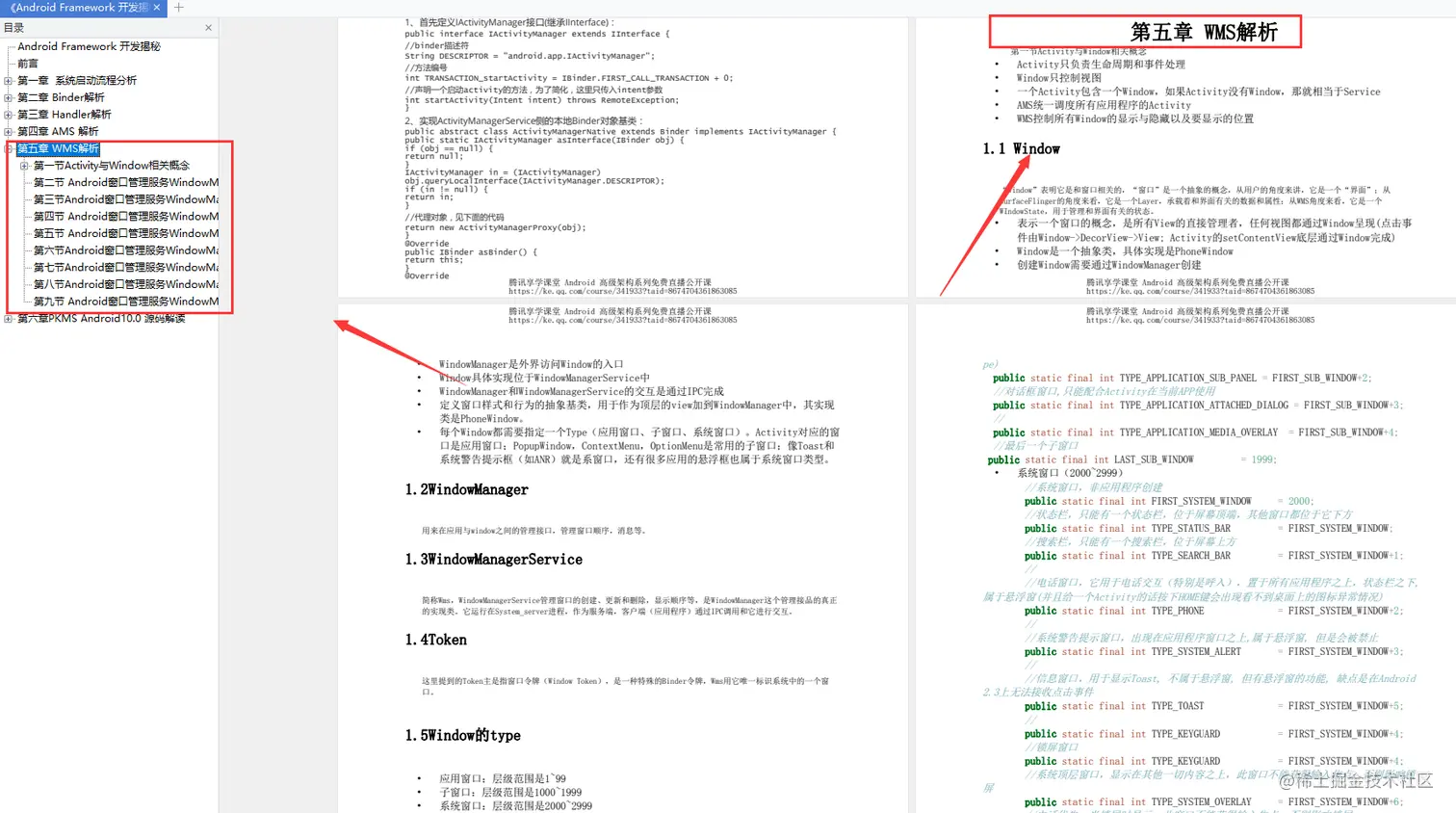Go to 第一章 系统启动流程分析
This screenshot has width=1456, height=813.
pyautogui.click(x=77, y=81)
